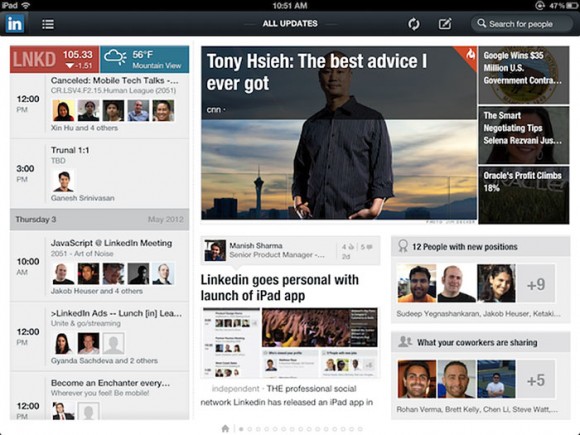Tap Ganesh Srinivasan's profile photo
Screen dimensions: 580x435
[63, 181]
